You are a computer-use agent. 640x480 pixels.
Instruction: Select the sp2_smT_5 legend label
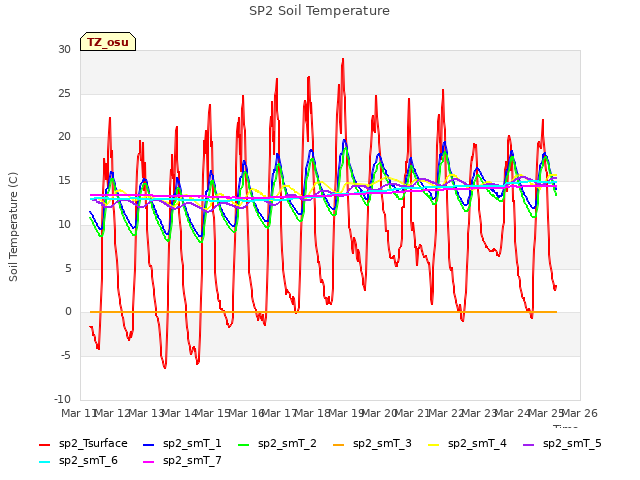[x=572, y=444]
